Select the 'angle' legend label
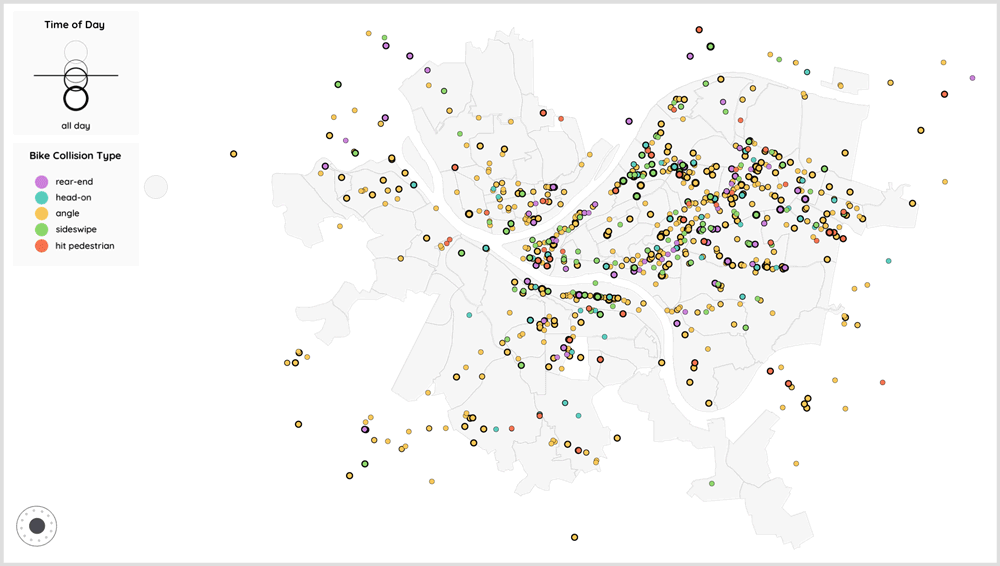This screenshot has width=1000, height=566. point(68,214)
